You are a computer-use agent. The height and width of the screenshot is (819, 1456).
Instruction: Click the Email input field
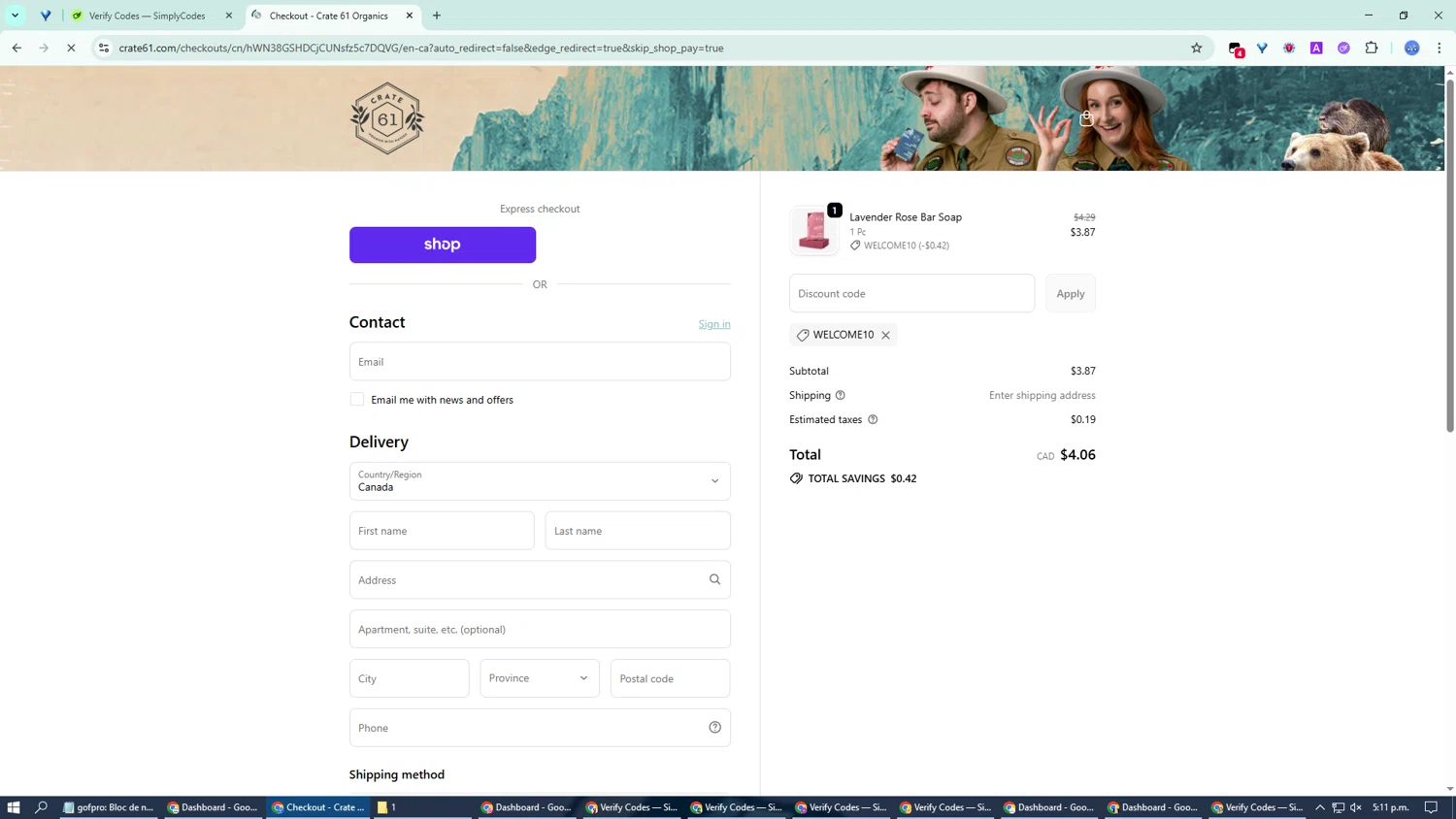(540, 361)
